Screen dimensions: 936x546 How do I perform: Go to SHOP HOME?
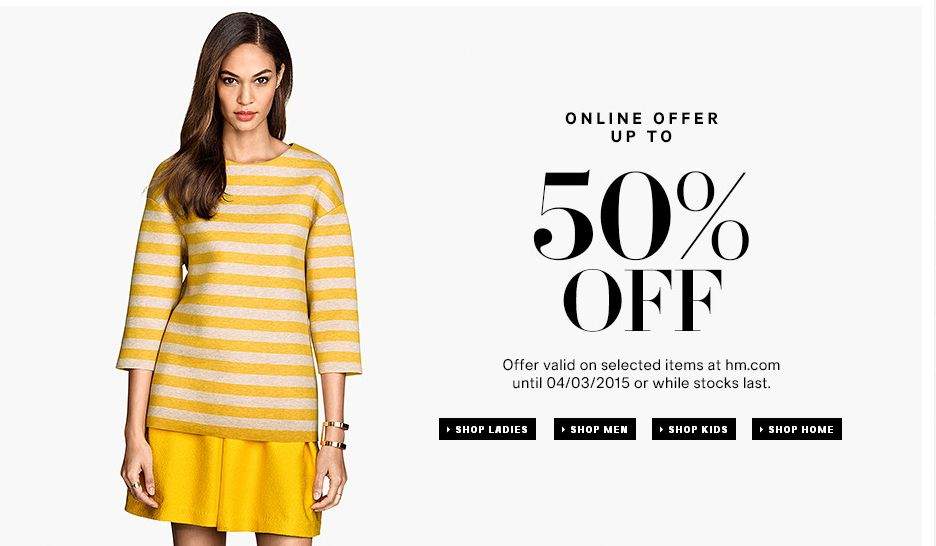coord(797,429)
